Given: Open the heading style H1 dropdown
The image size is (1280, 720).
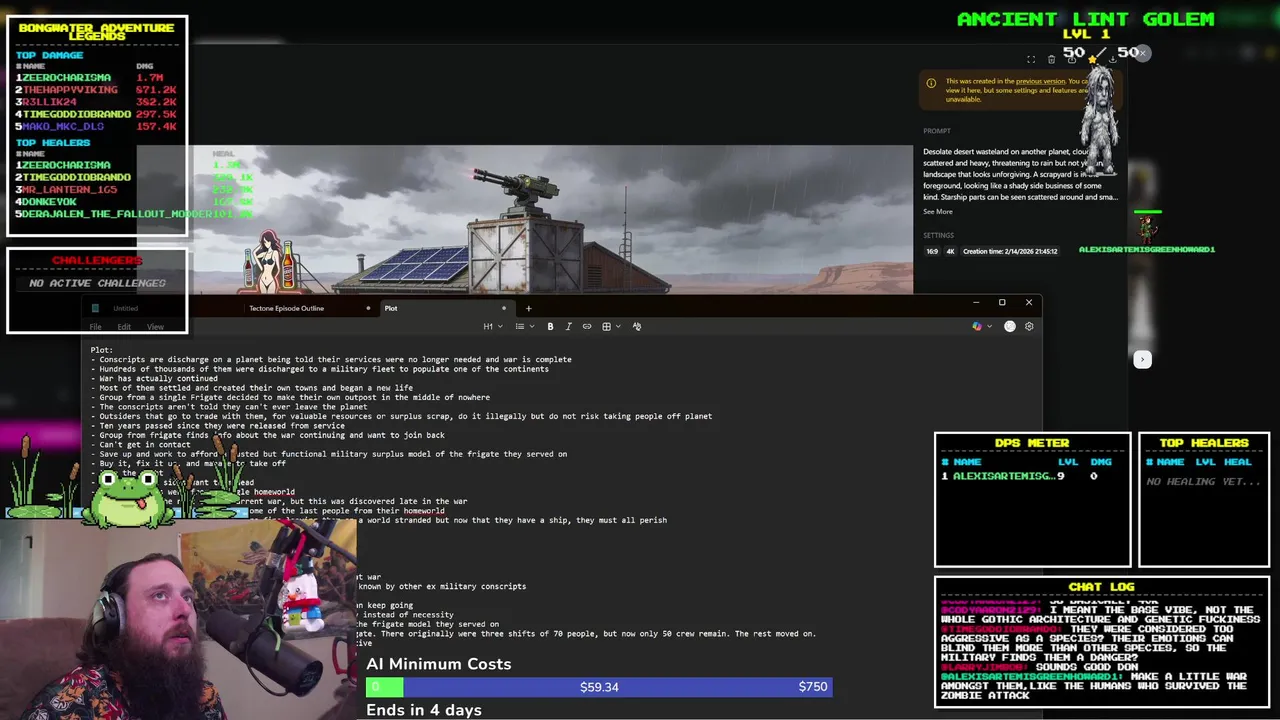Looking at the screenshot, I should pos(492,326).
